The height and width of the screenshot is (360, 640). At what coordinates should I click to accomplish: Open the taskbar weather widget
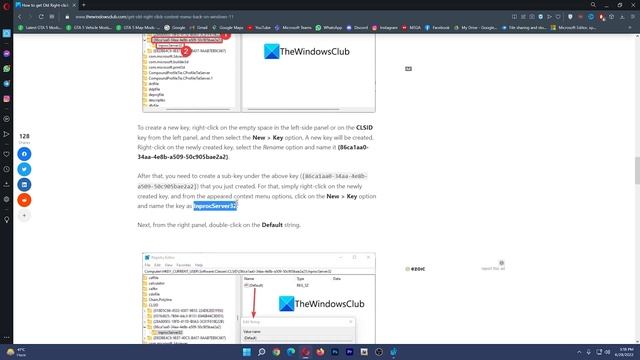[16, 352]
